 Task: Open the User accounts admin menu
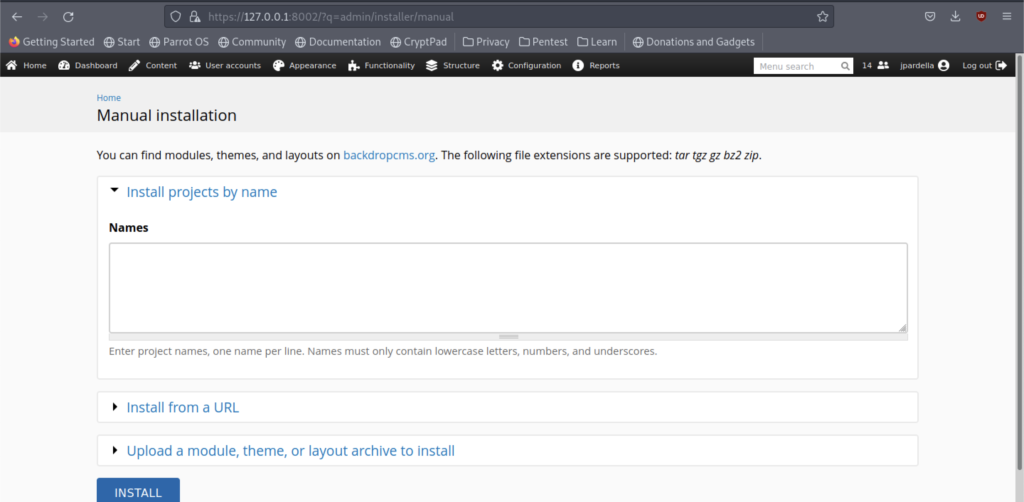(x=225, y=66)
